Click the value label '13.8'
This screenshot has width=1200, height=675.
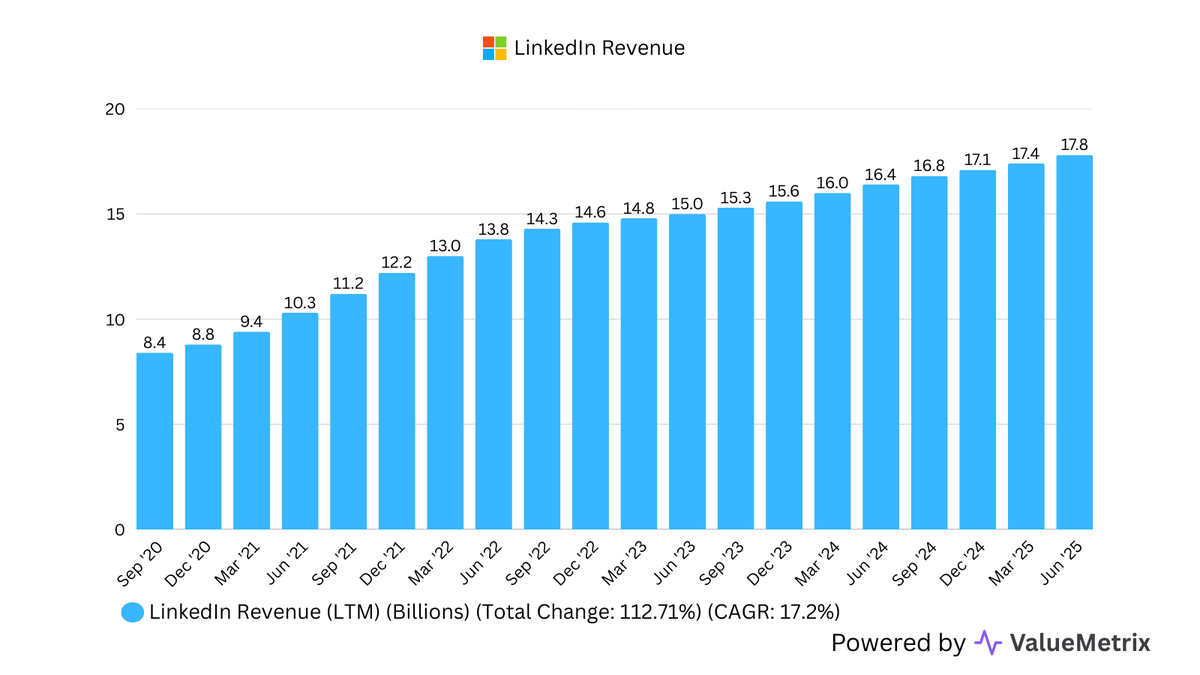pos(493,229)
